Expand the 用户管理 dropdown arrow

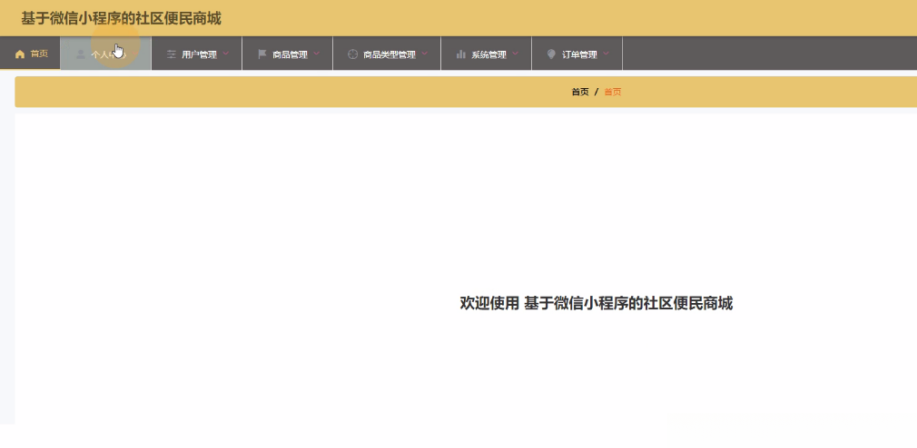[226, 54]
